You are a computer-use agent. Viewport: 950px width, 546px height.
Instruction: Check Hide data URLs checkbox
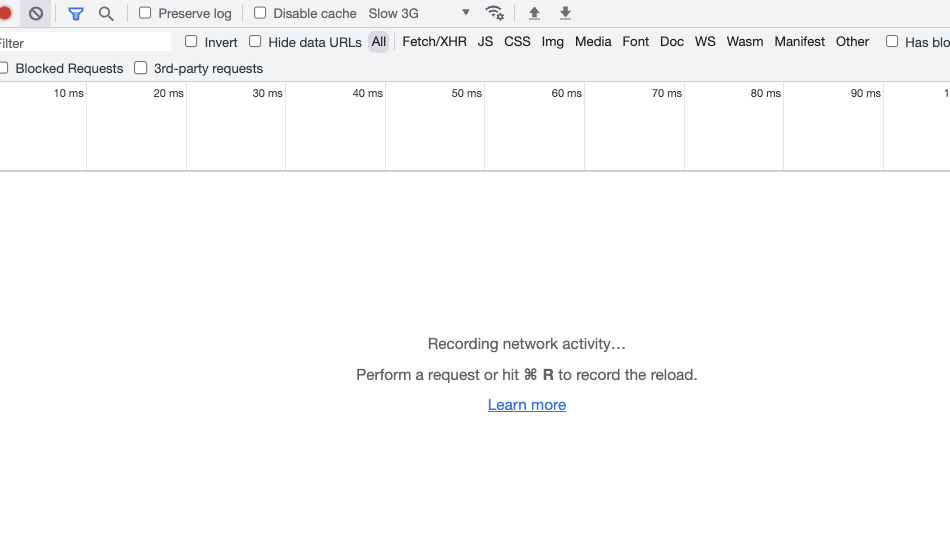255,41
